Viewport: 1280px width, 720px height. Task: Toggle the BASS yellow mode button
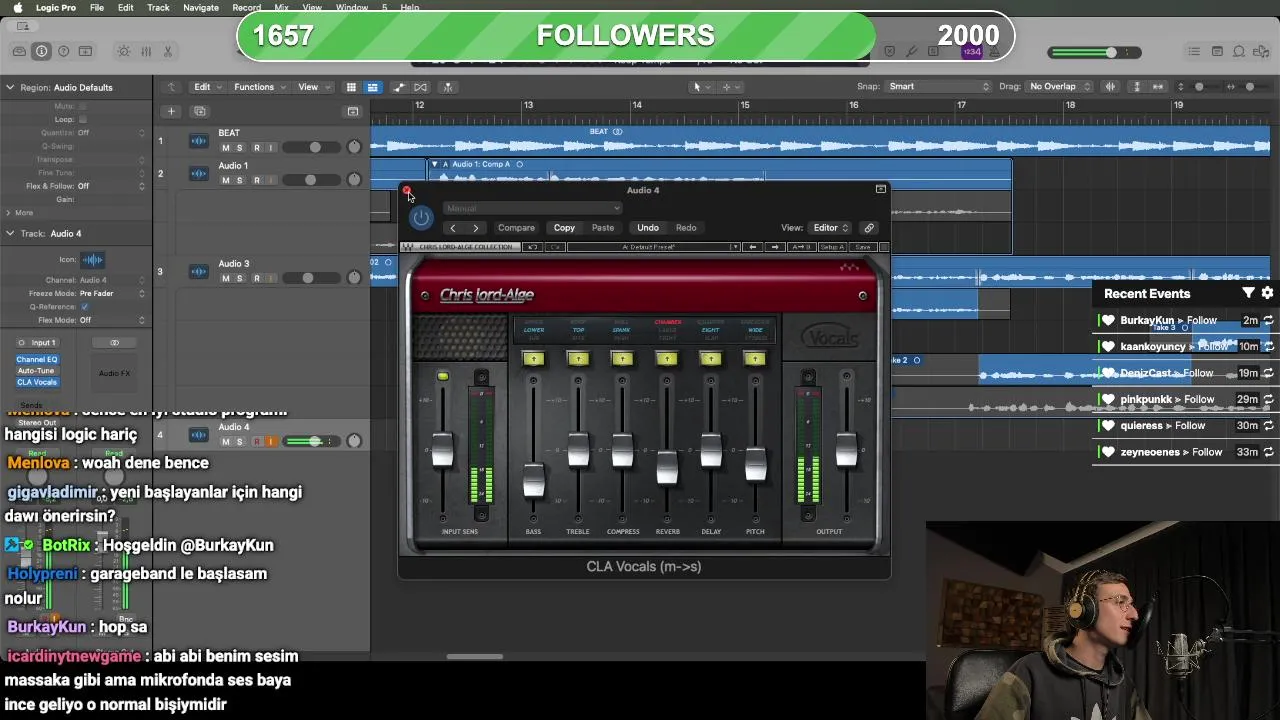534,359
